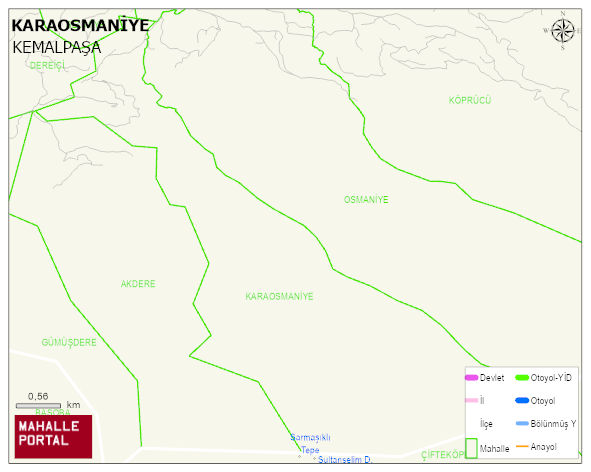Select the OSMANİYE neighborhood label

coord(366,199)
